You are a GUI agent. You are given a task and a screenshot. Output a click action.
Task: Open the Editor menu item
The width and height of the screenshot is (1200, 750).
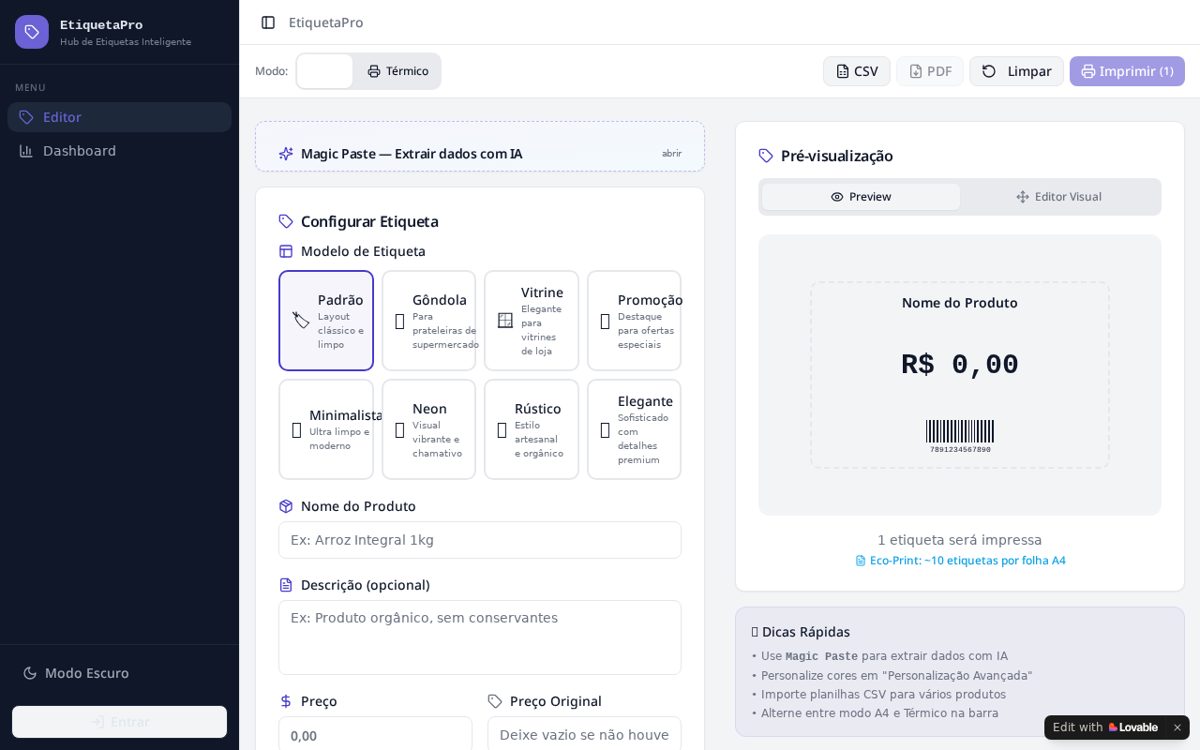pyautogui.click(x=119, y=117)
